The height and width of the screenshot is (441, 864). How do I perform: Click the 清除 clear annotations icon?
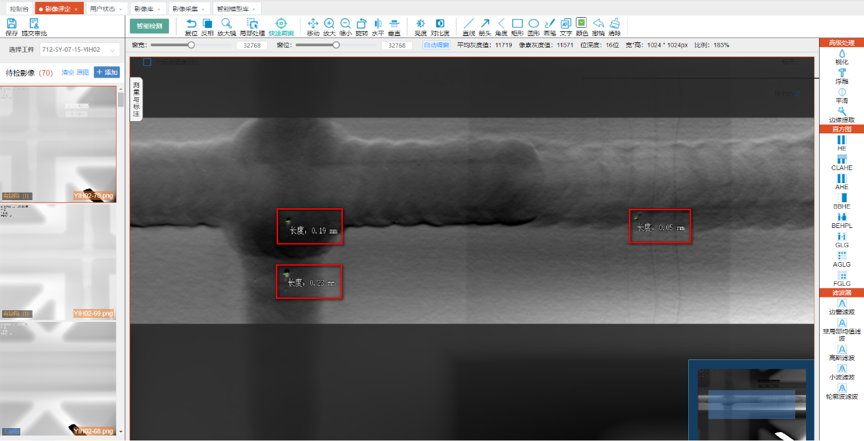pos(614,25)
